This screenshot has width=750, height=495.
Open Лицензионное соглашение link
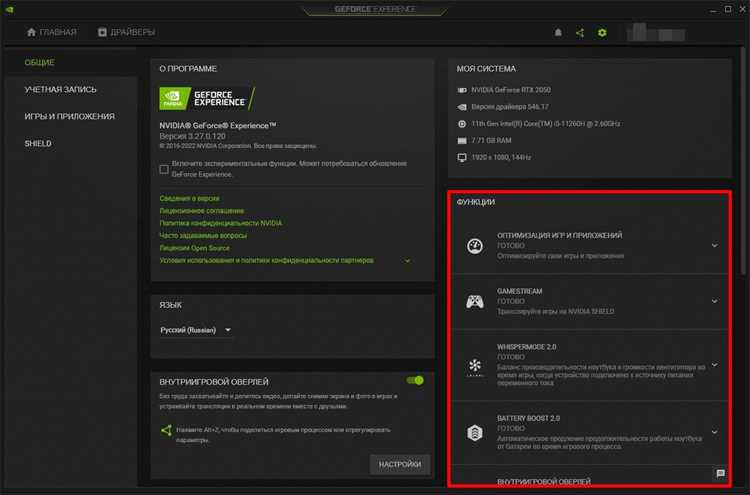click(x=201, y=211)
